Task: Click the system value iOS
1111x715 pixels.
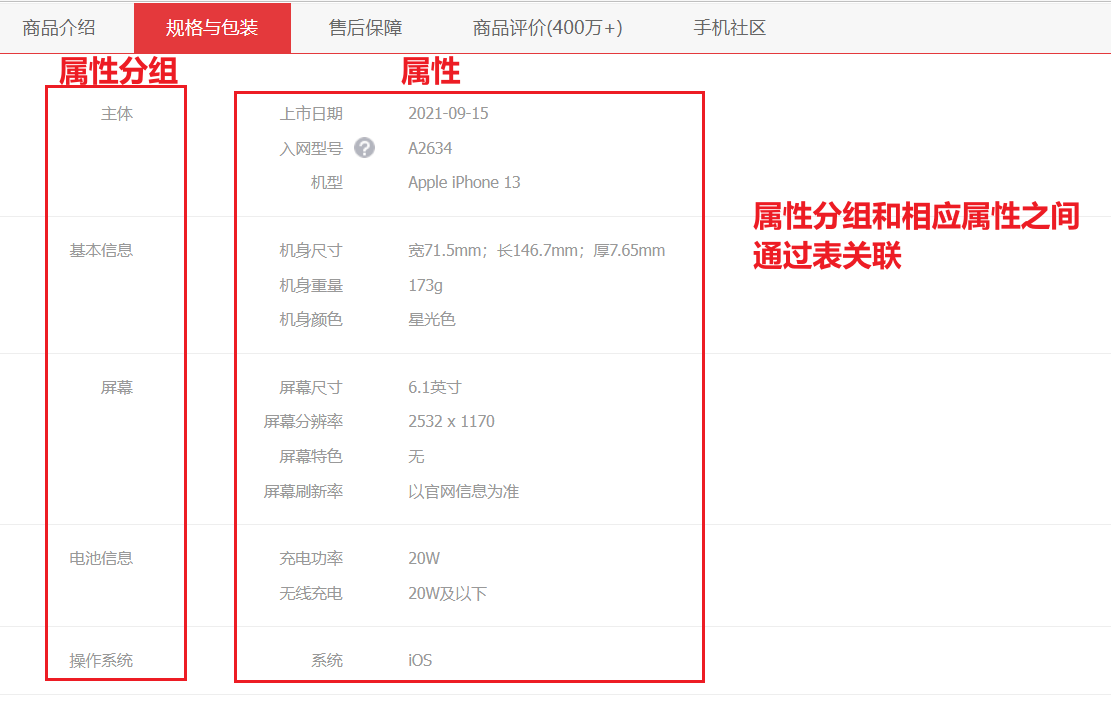Action: point(420,660)
